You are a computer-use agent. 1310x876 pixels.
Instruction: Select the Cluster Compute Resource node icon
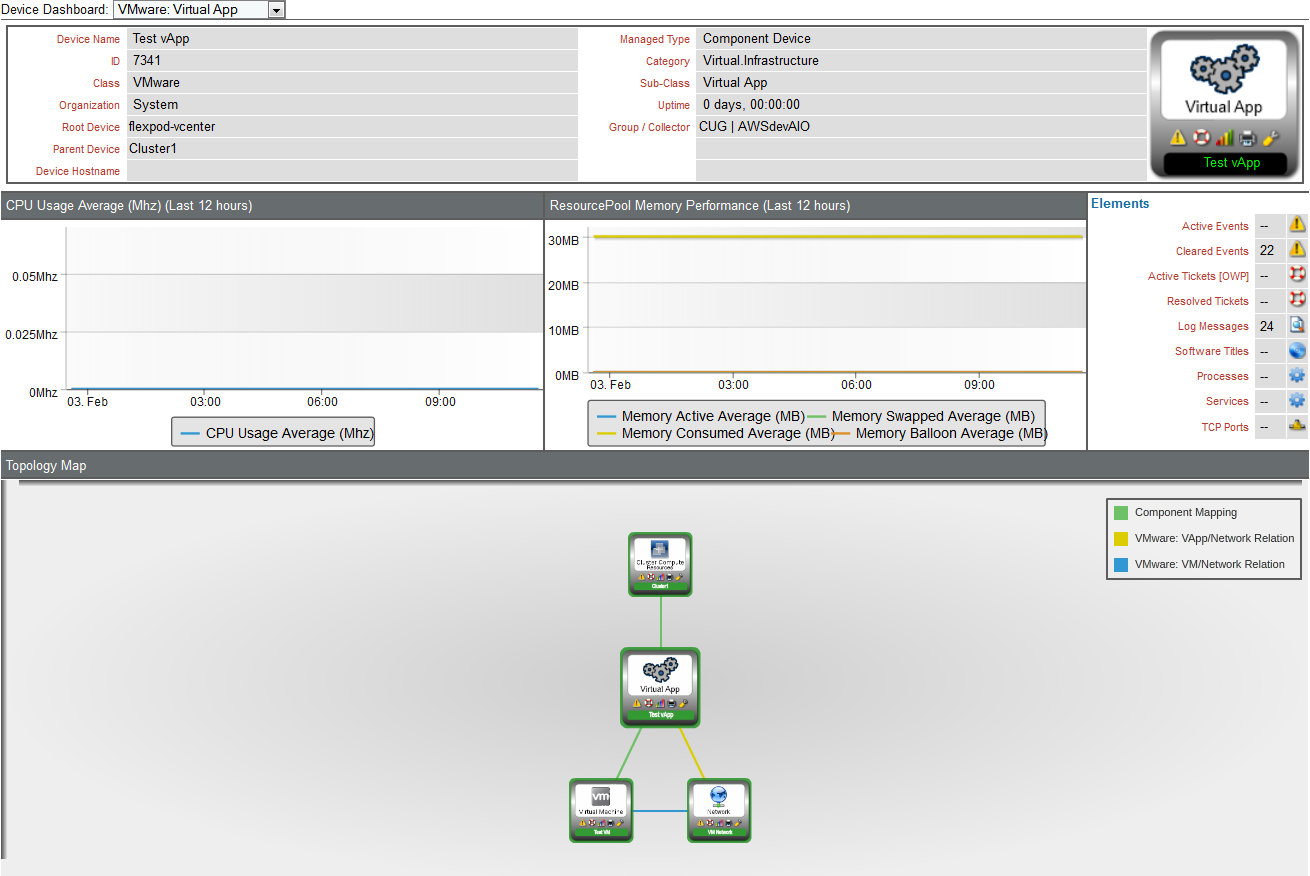click(x=659, y=549)
